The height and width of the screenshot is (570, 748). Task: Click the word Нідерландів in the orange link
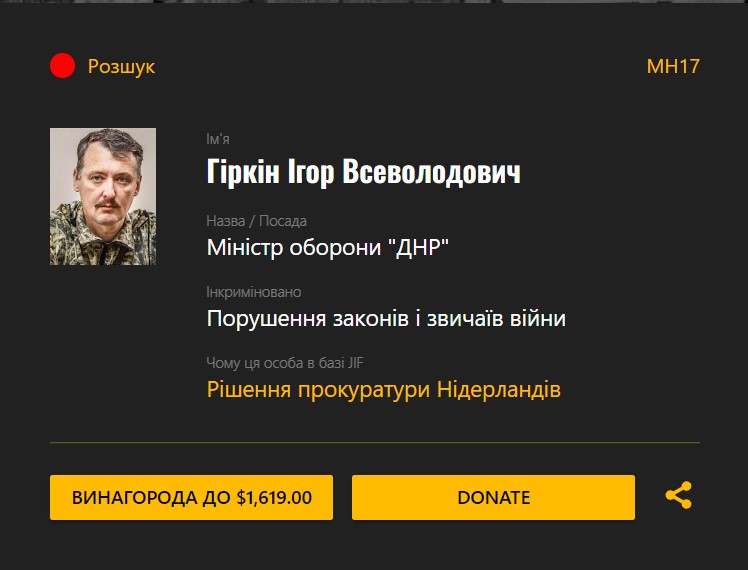click(x=499, y=389)
